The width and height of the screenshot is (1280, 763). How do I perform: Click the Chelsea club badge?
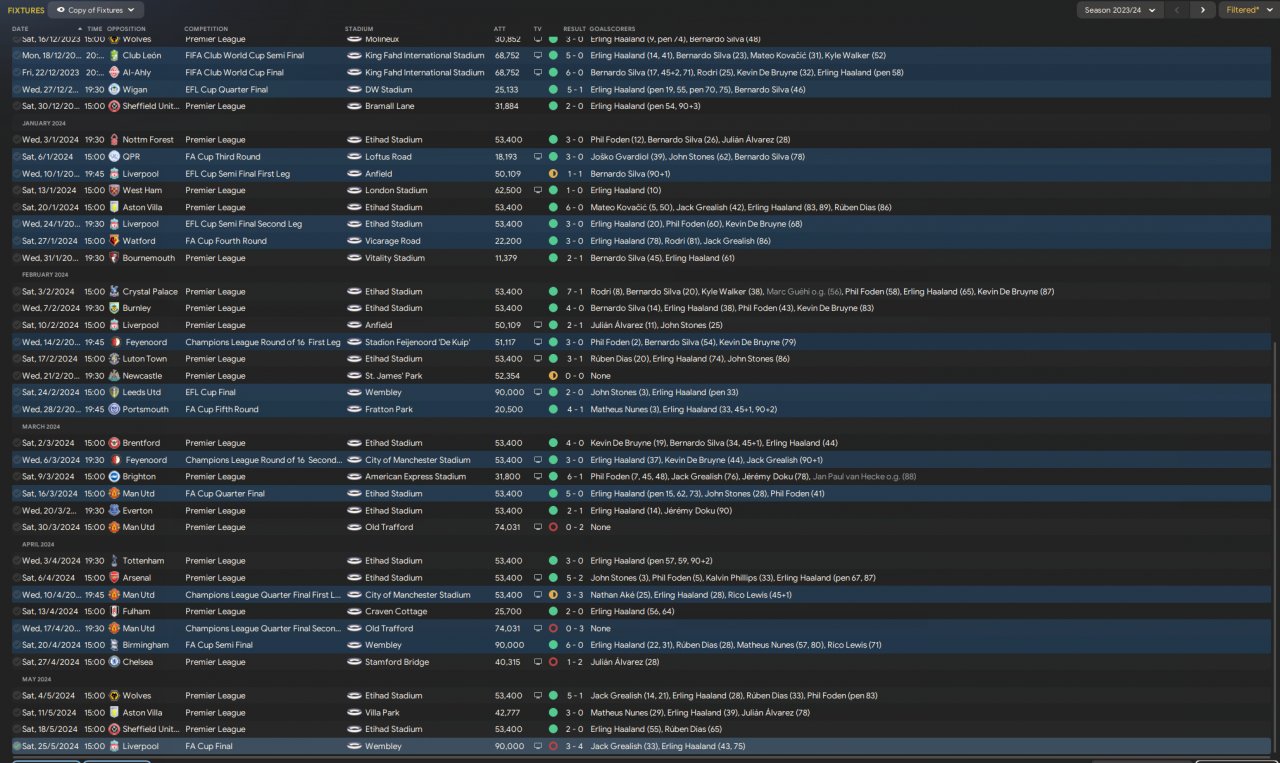coord(114,662)
